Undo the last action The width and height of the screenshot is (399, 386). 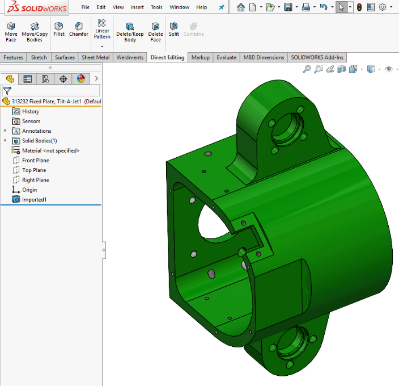[323, 7]
